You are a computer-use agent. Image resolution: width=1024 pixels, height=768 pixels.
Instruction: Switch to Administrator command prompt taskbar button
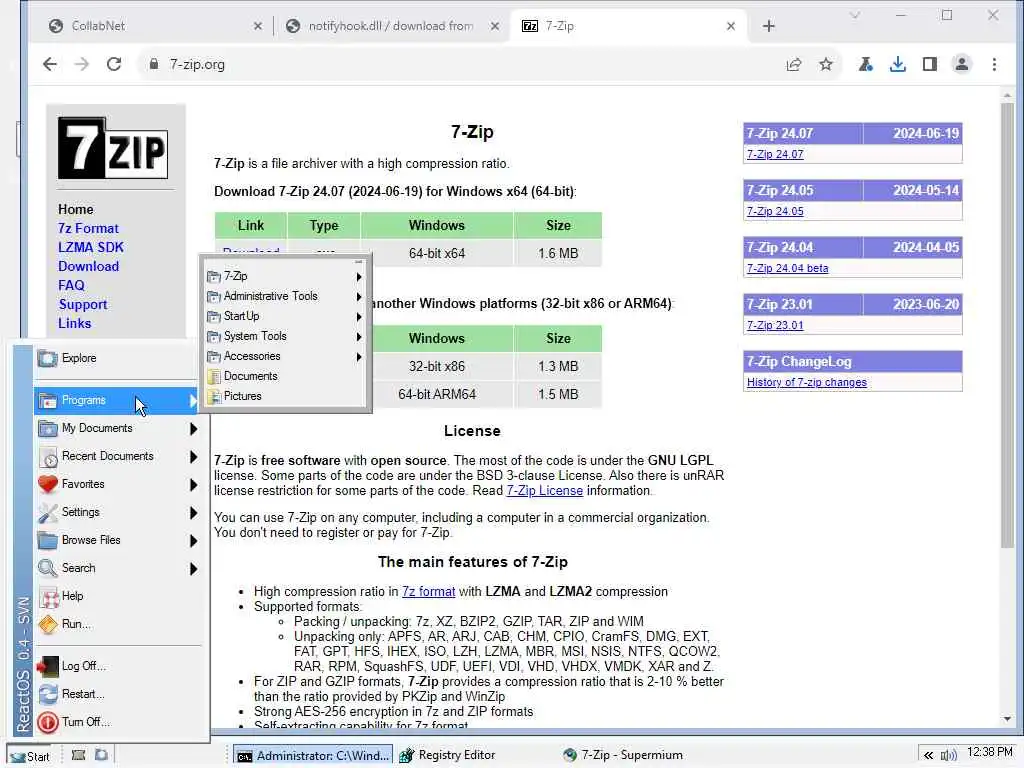pos(313,756)
